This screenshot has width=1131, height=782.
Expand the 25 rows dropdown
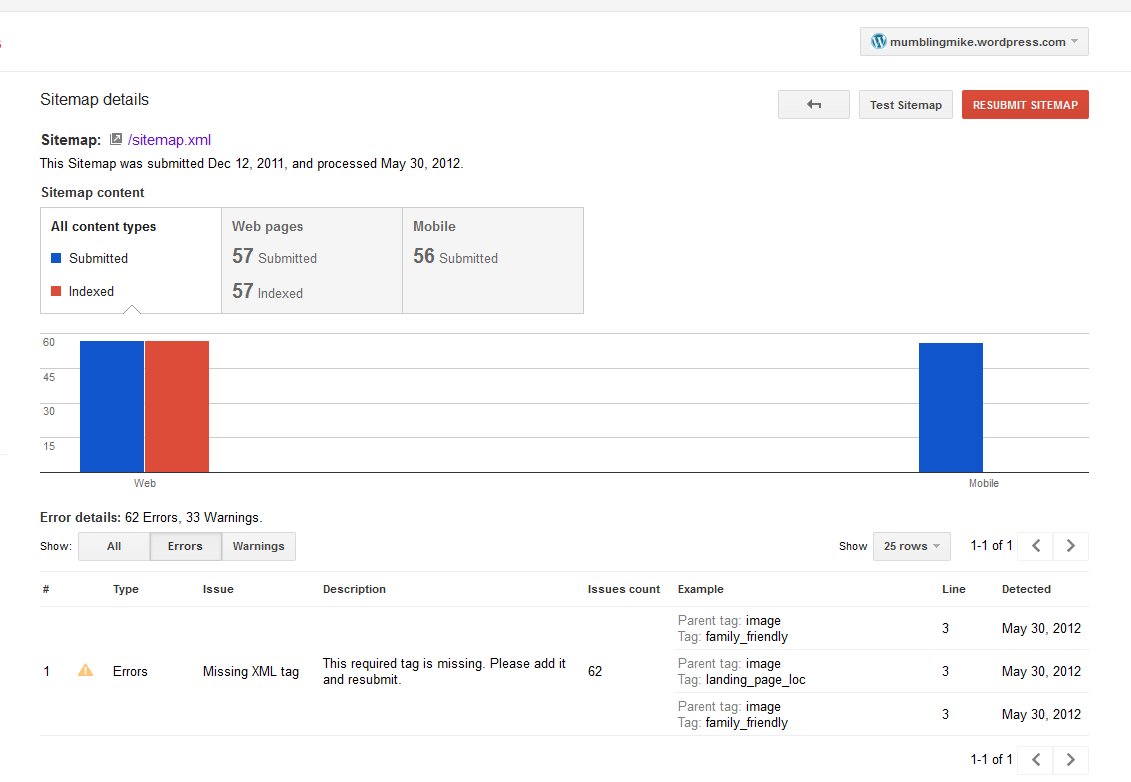(911, 546)
